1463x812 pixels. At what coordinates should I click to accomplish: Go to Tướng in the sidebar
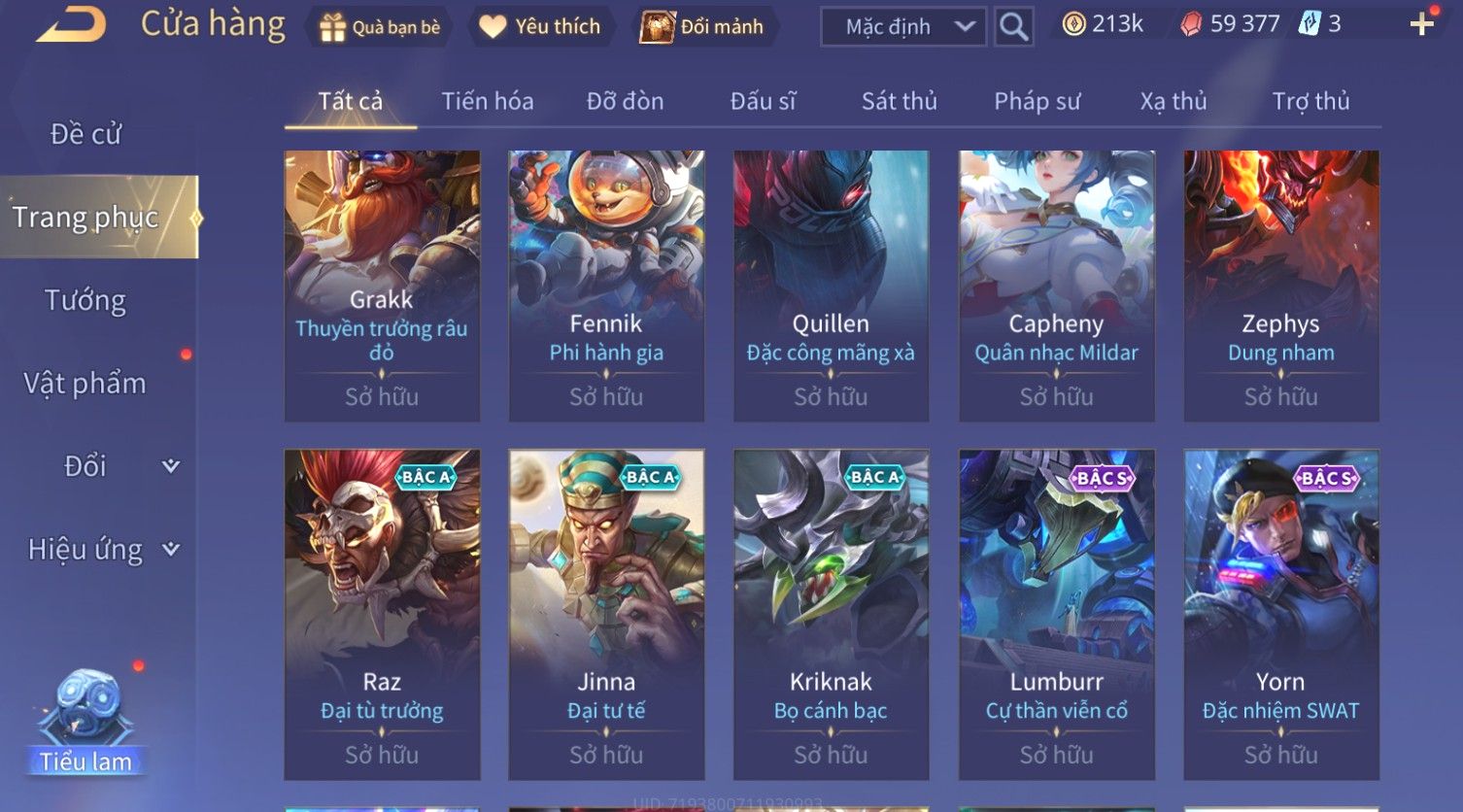coord(85,300)
